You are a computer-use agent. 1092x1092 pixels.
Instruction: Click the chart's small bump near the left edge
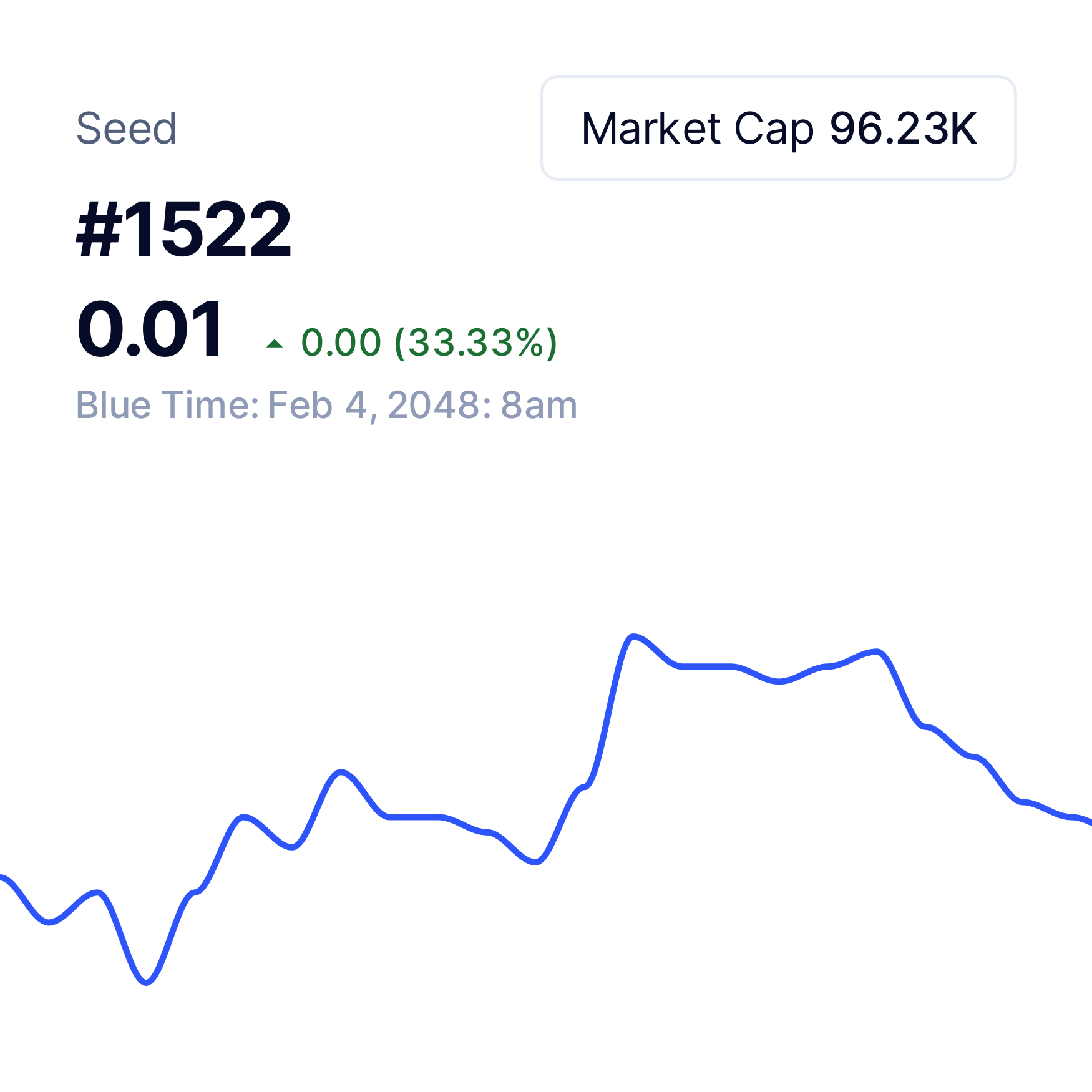pos(97,892)
